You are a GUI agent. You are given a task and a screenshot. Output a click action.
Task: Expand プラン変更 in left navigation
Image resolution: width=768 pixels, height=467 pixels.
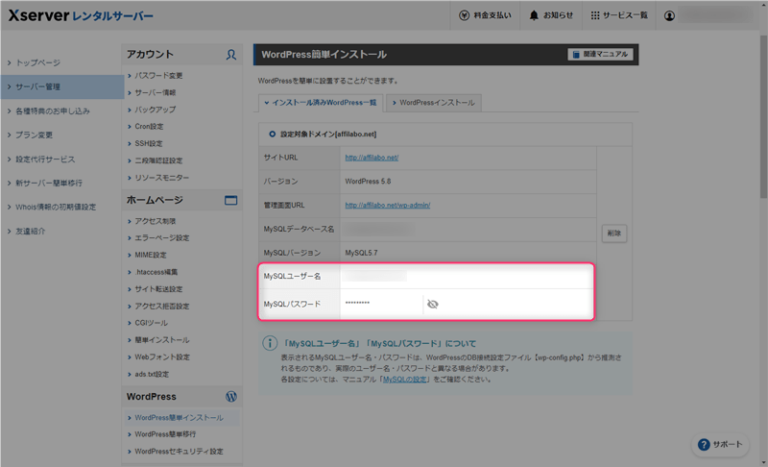point(38,135)
